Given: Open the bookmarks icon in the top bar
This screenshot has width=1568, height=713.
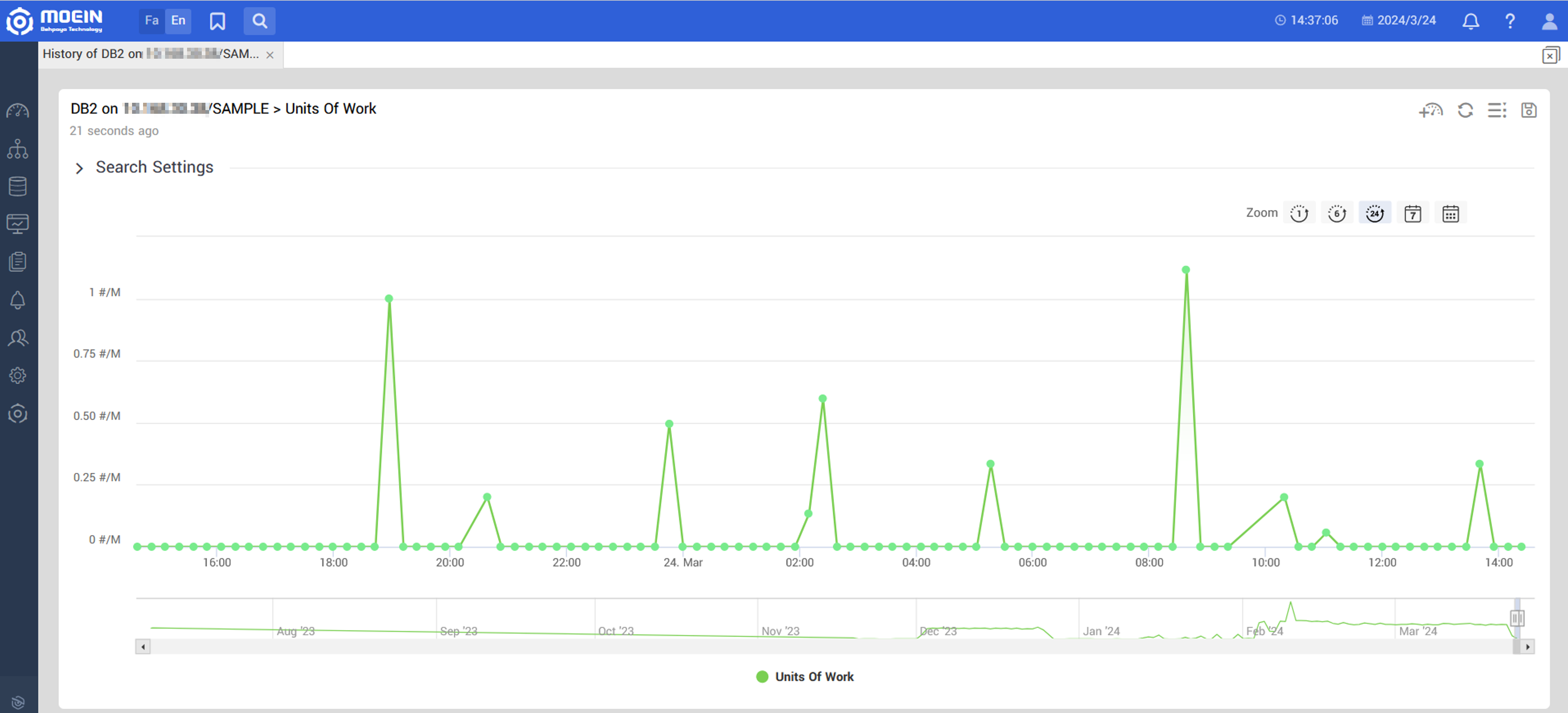Looking at the screenshot, I should tap(217, 21).
